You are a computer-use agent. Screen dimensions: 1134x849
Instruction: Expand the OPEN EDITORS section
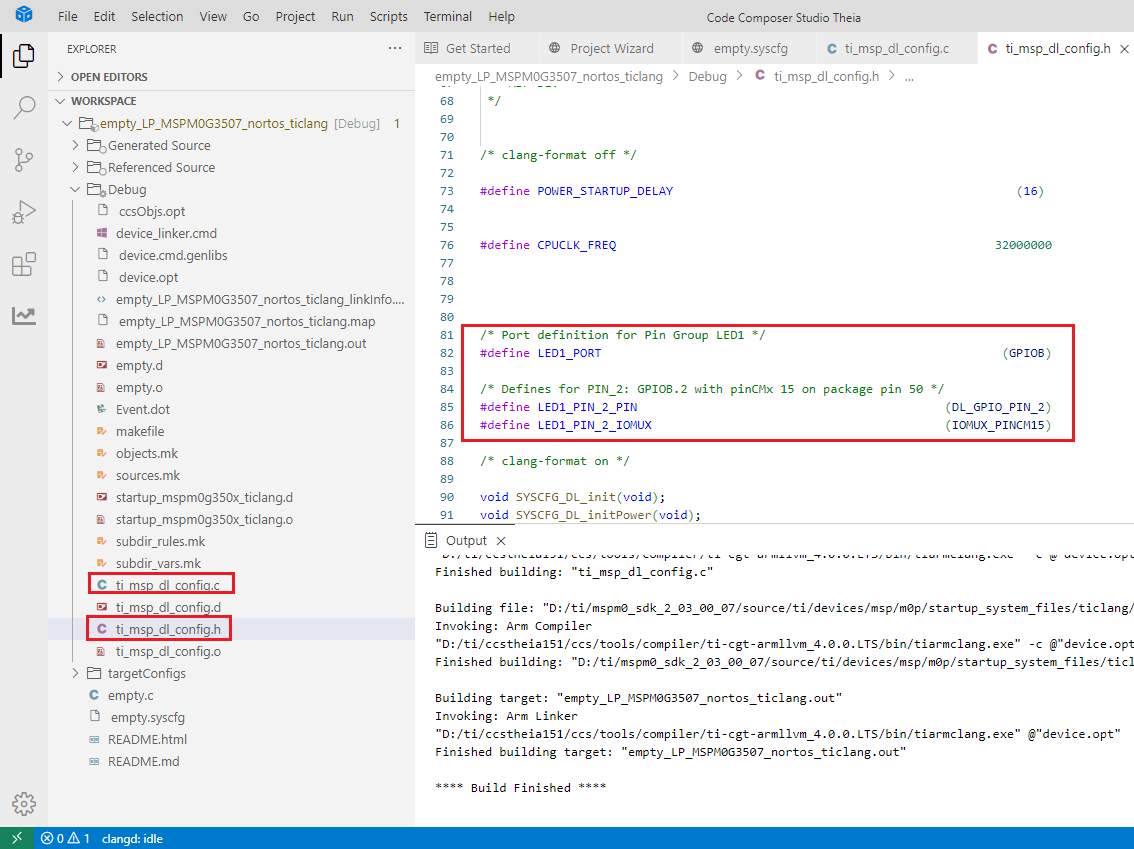[61, 77]
